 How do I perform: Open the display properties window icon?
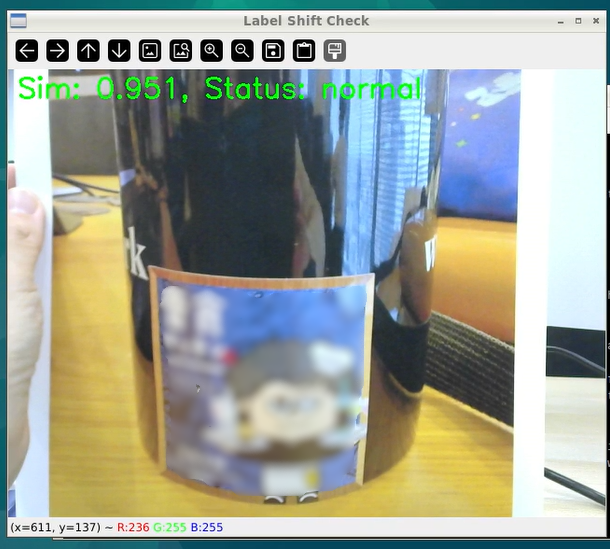point(335,50)
